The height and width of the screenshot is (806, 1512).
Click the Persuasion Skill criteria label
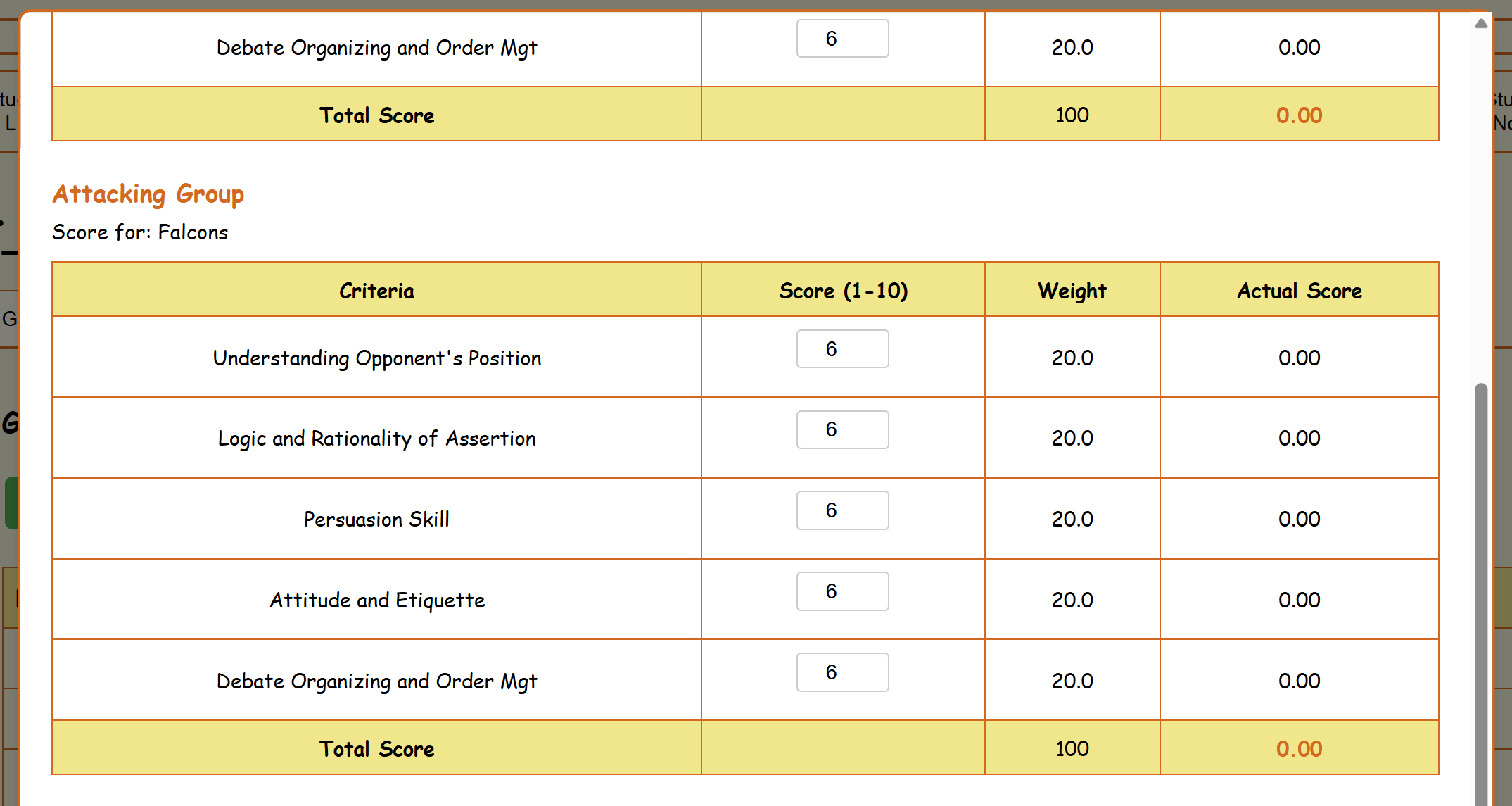point(376,520)
